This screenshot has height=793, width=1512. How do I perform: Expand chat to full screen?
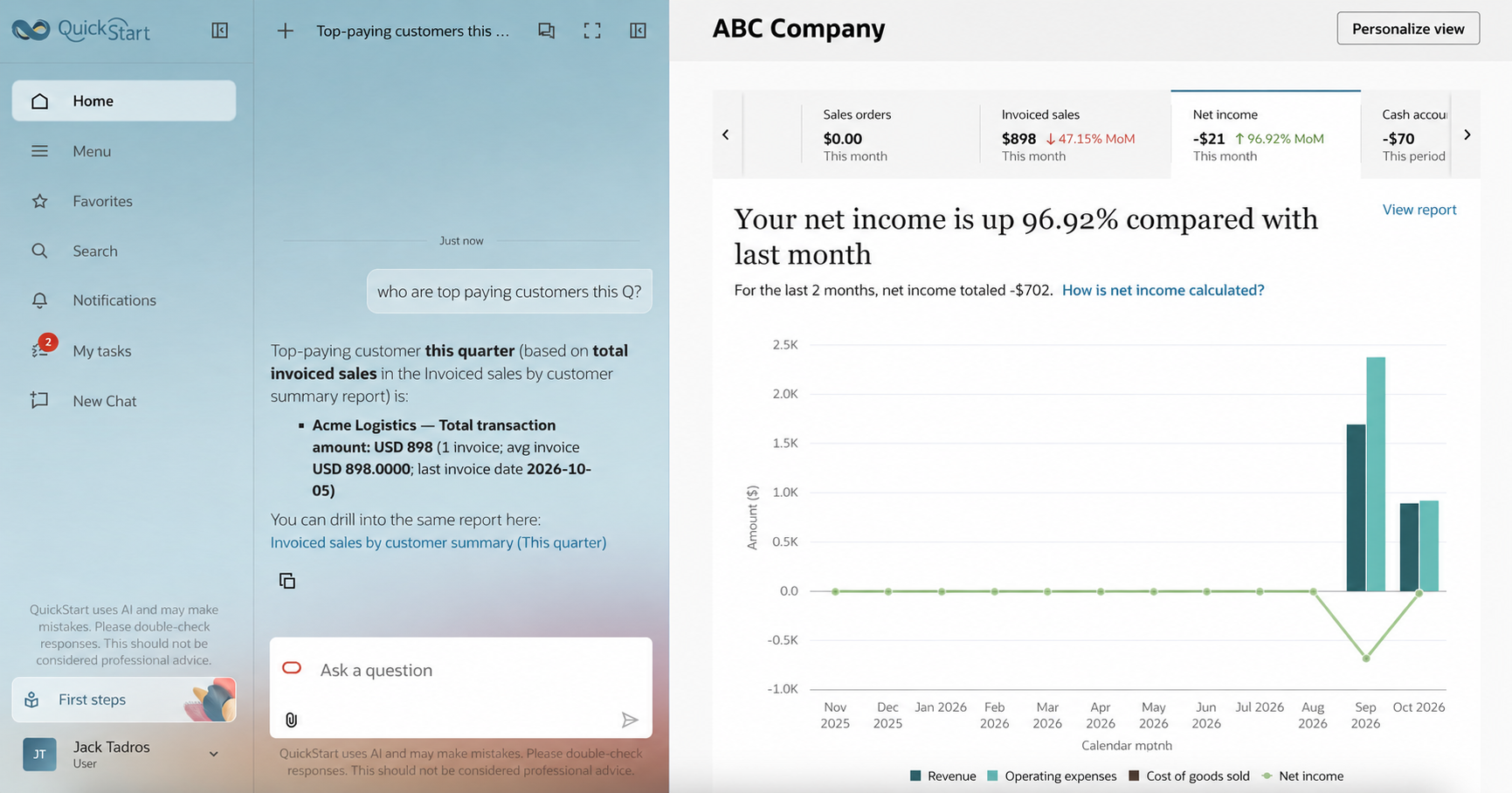(x=592, y=31)
